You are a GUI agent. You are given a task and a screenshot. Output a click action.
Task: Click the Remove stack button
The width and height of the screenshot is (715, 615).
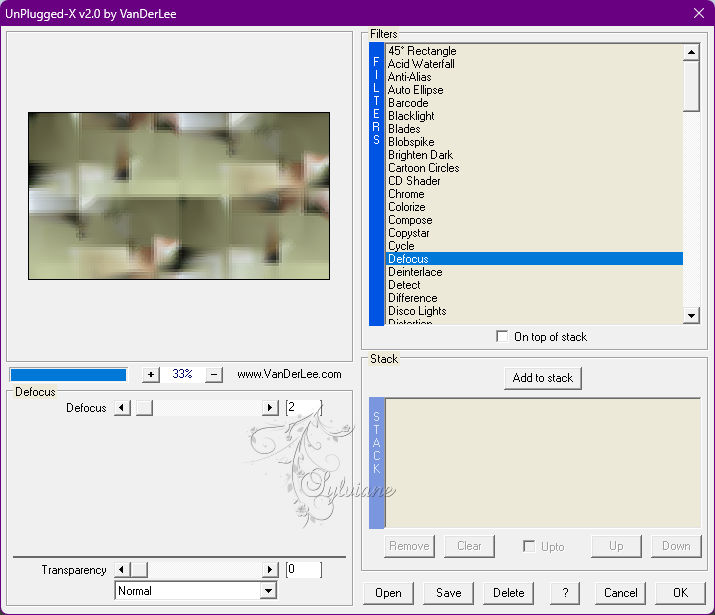pos(409,546)
